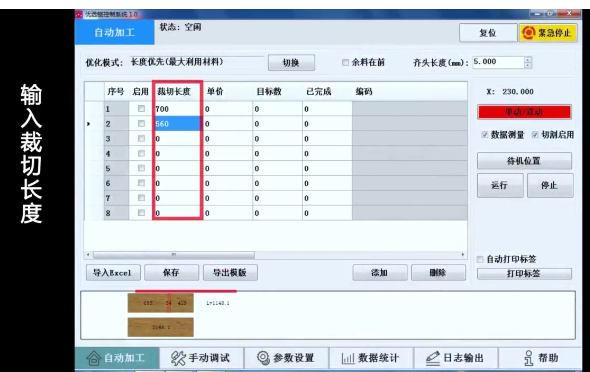
Task: Toggle the 余料在前 checkbox
Action: tap(345, 62)
